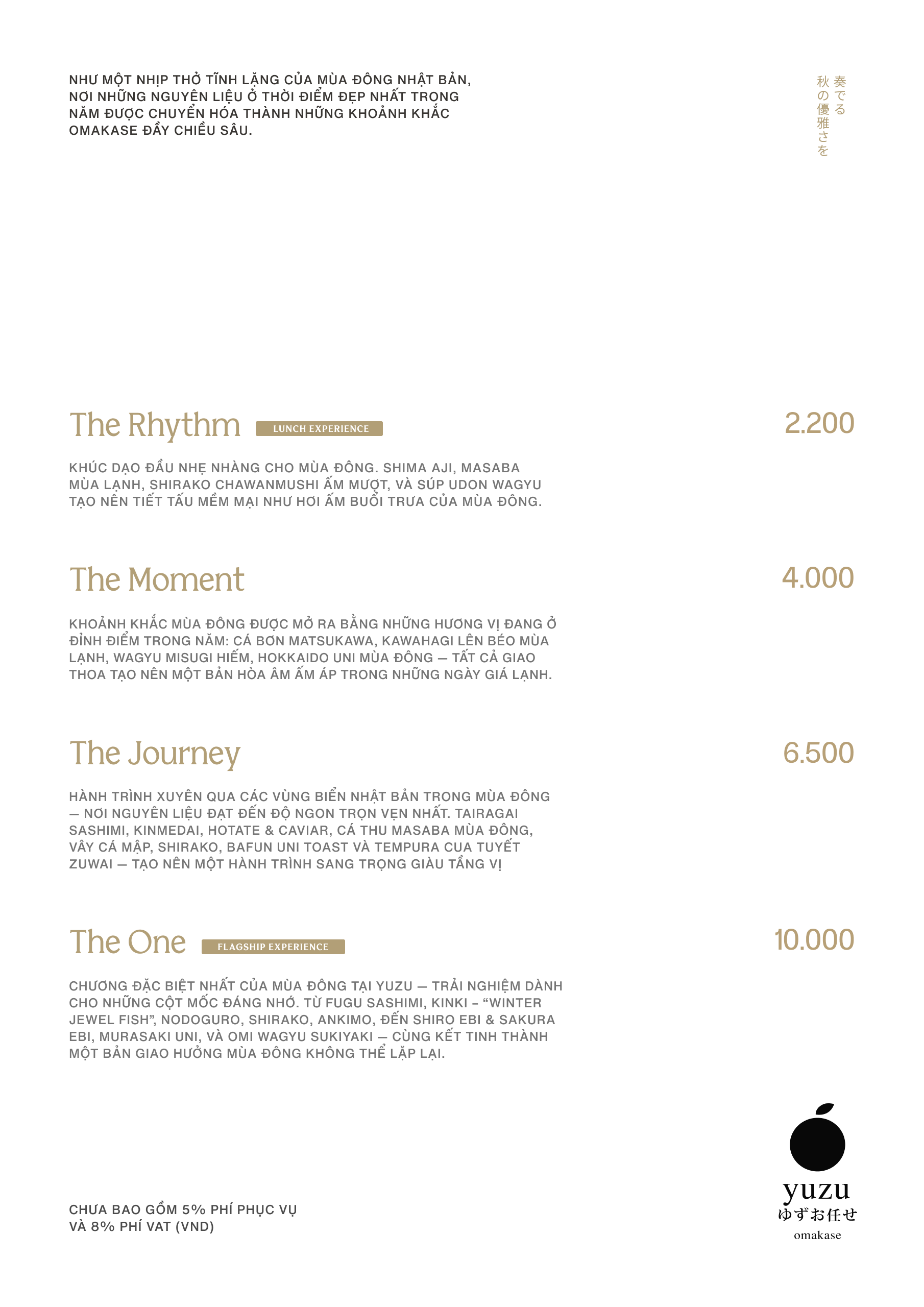Click the vertical gold Japanese text
Viewport: 924px width, 1307px height.
point(831,115)
